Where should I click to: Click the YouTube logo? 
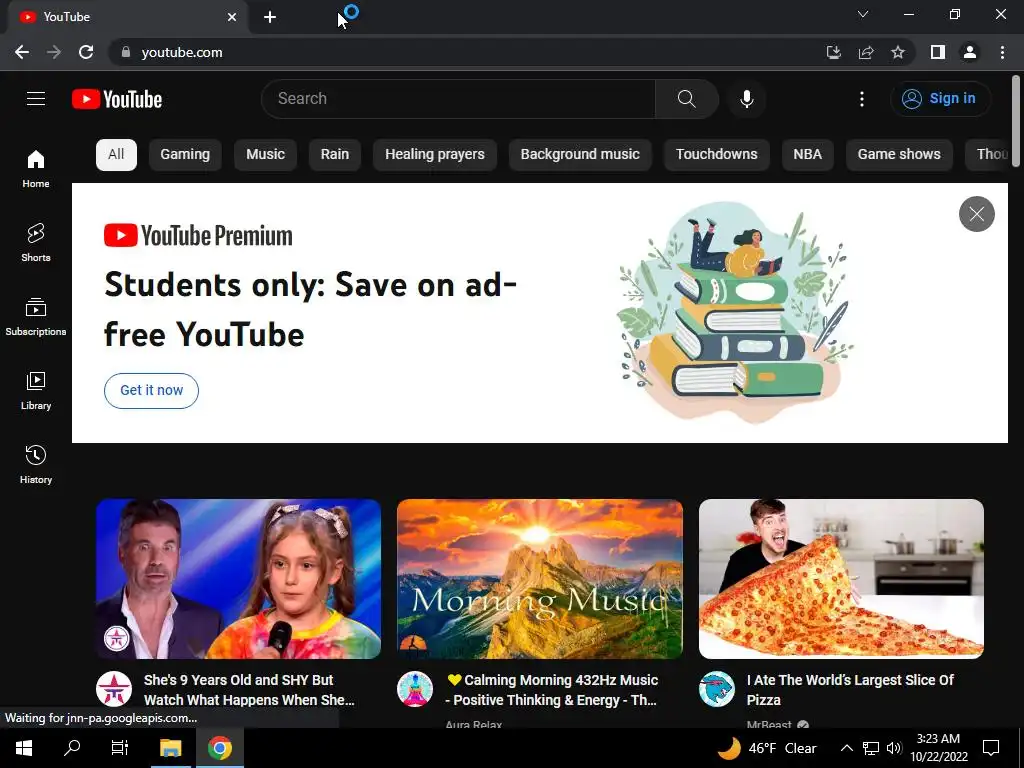coord(117,99)
